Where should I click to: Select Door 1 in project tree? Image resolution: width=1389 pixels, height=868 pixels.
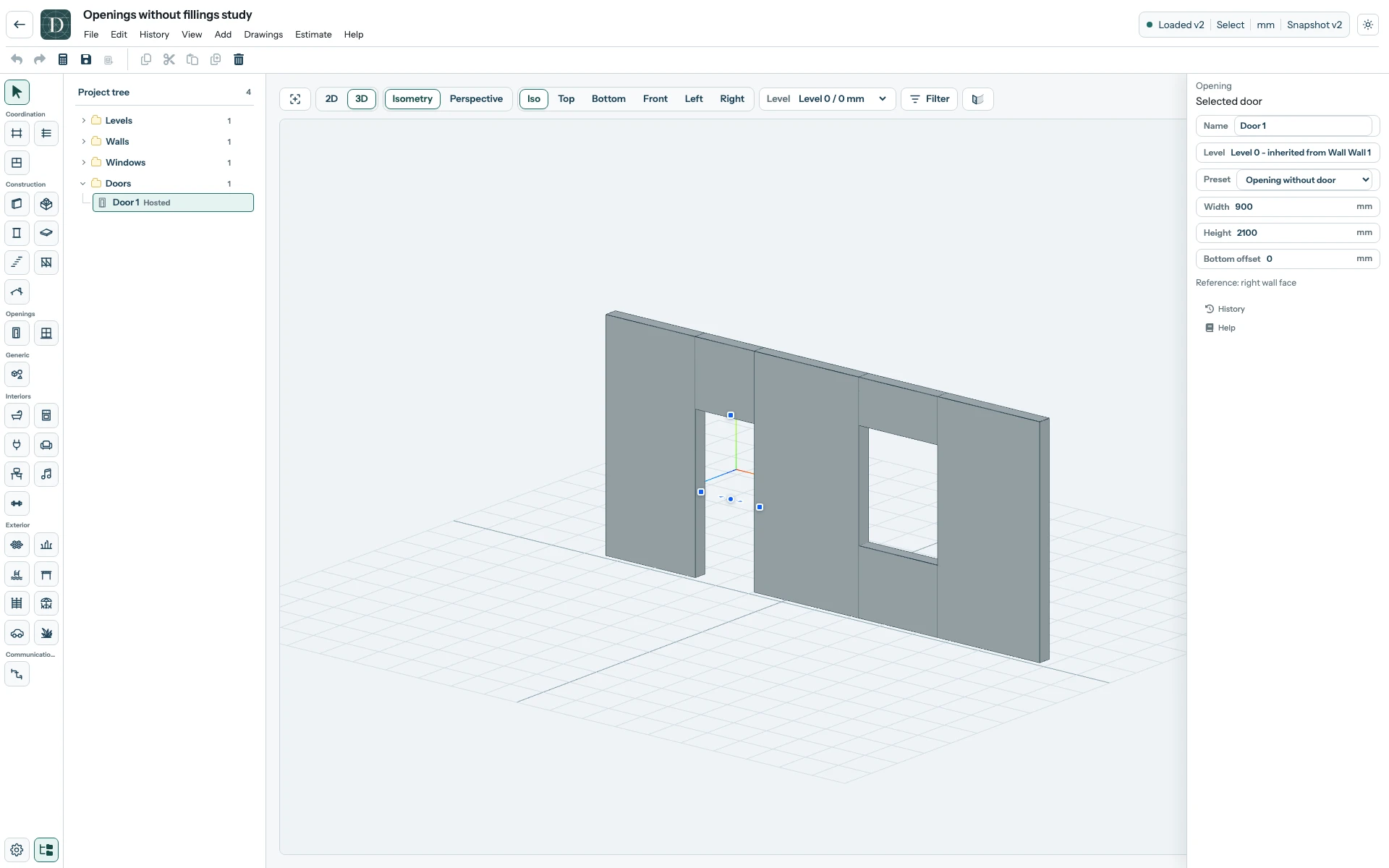pyautogui.click(x=173, y=203)
